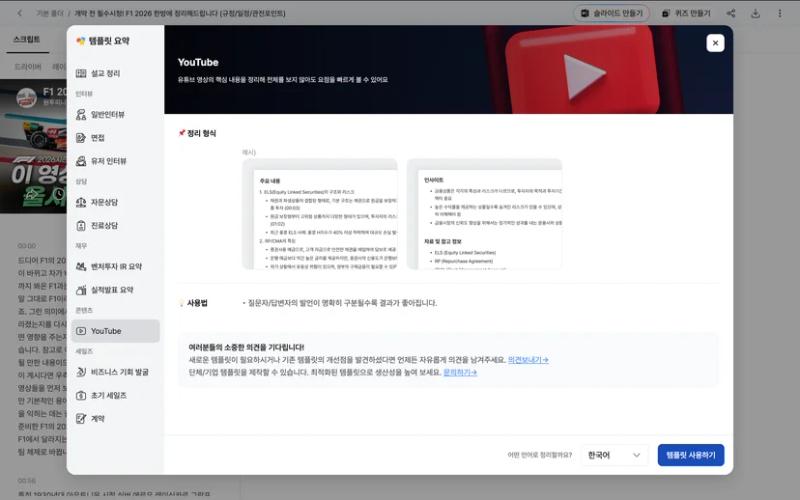Click the 템플릿 사용하기 button

(691, 455)
